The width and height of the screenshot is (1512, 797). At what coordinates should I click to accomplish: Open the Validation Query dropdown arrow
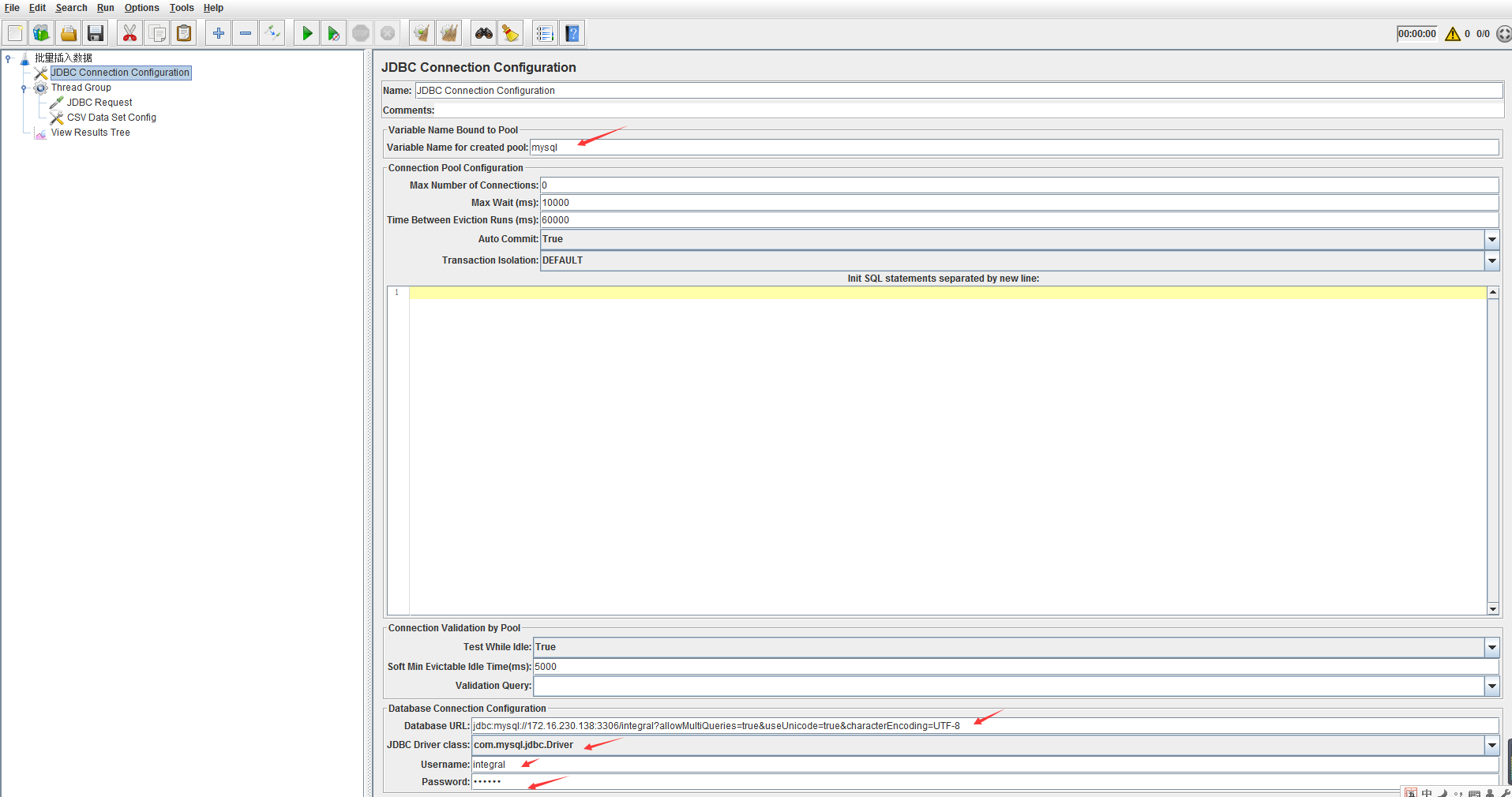[1491, 686]
